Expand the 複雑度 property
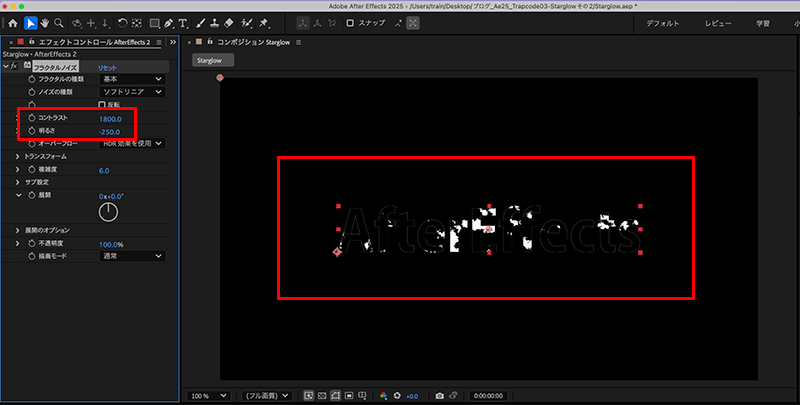 click(x=18, y=169)
